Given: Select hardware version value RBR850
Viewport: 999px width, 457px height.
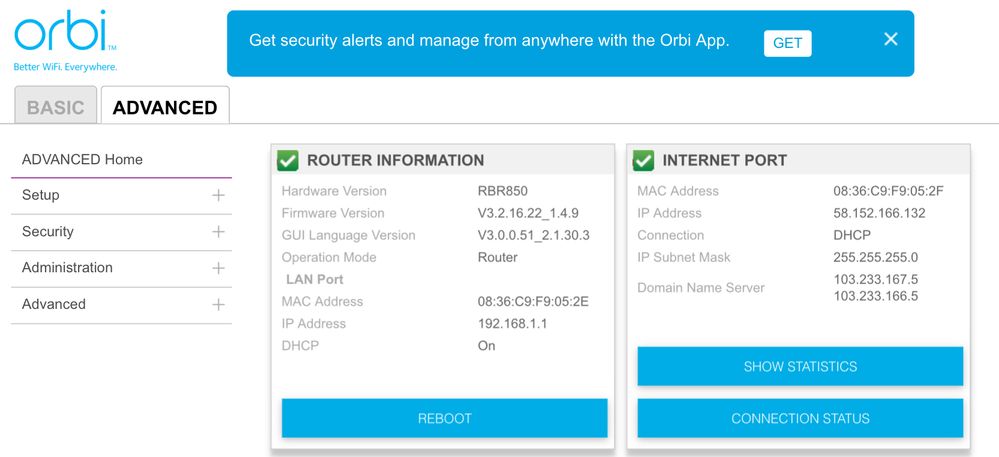Looking at the screenshot, I should pyautogui.click(x=503, y=191).
